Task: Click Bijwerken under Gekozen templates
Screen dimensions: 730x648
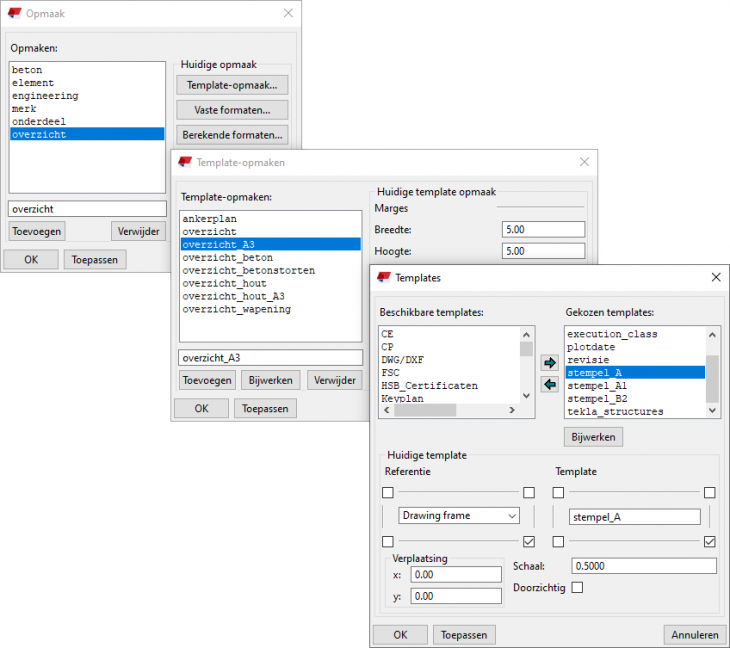Action: pyautogui.click(x=593, y=437)
